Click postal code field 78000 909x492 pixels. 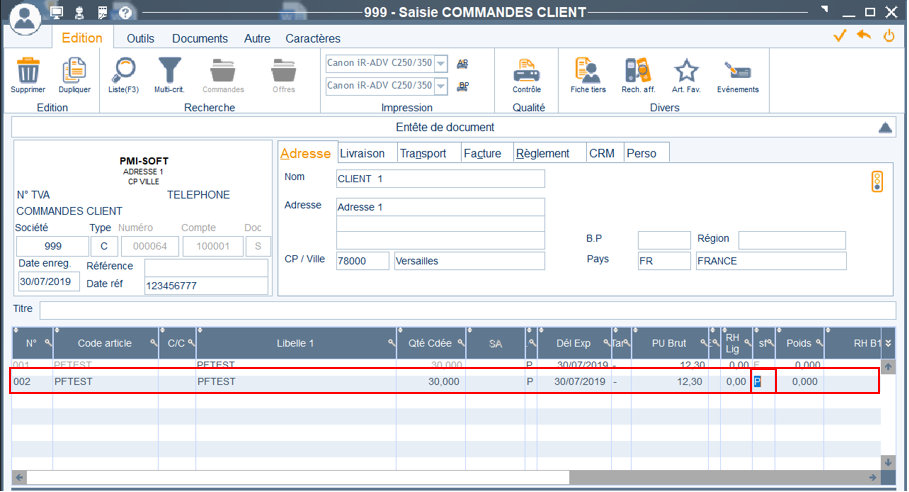click(x=362, y=261)
